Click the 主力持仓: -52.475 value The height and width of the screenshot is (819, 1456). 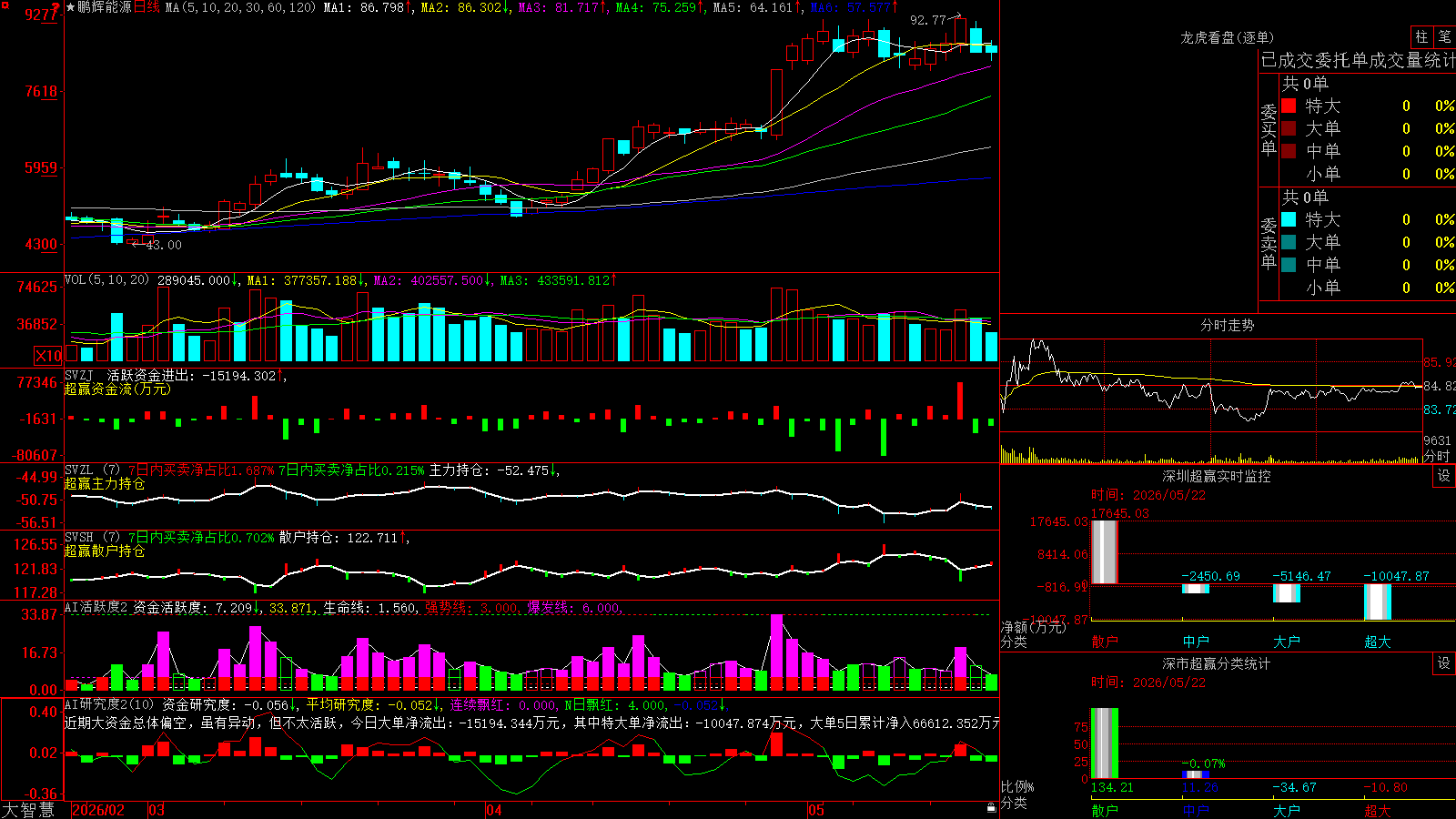pyautogui.click(x=494, y=470)
